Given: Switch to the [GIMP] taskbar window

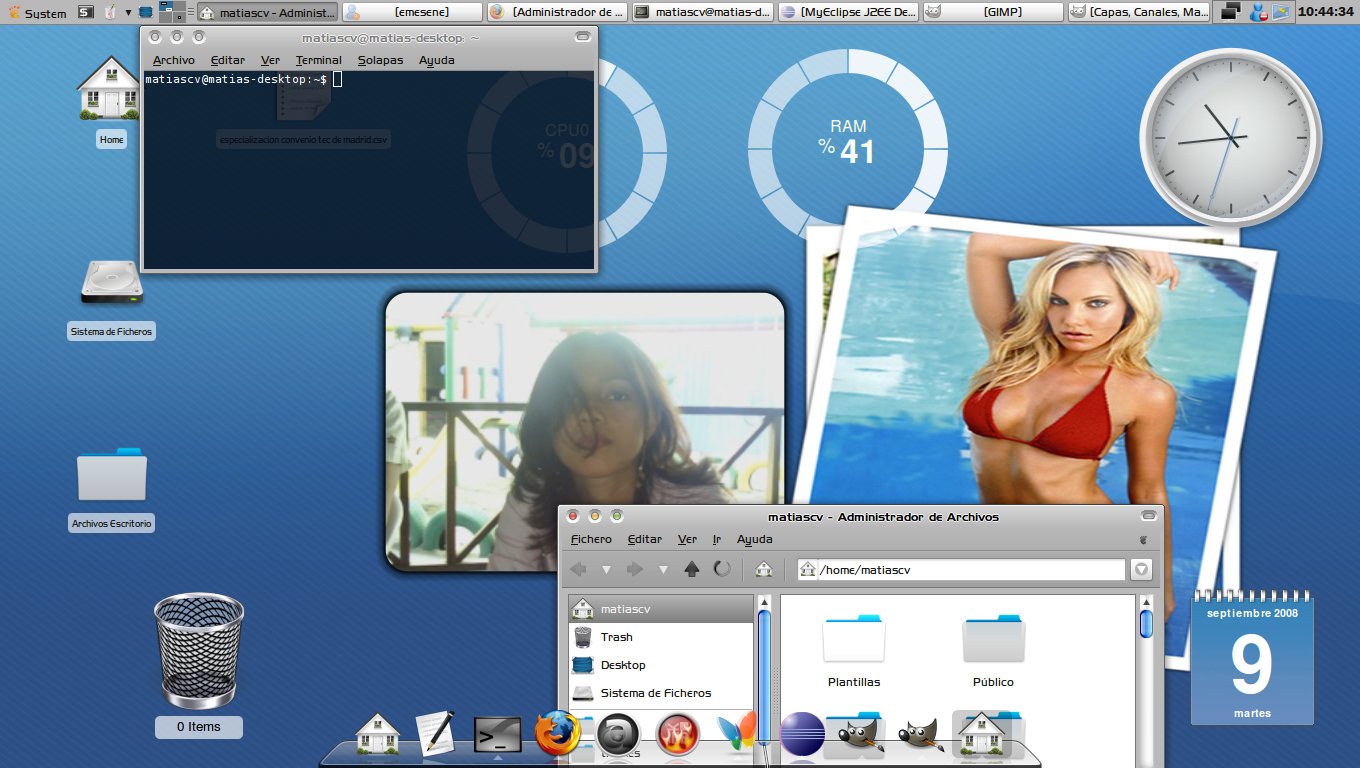Looking at the screenshot, I should point(993,13).
